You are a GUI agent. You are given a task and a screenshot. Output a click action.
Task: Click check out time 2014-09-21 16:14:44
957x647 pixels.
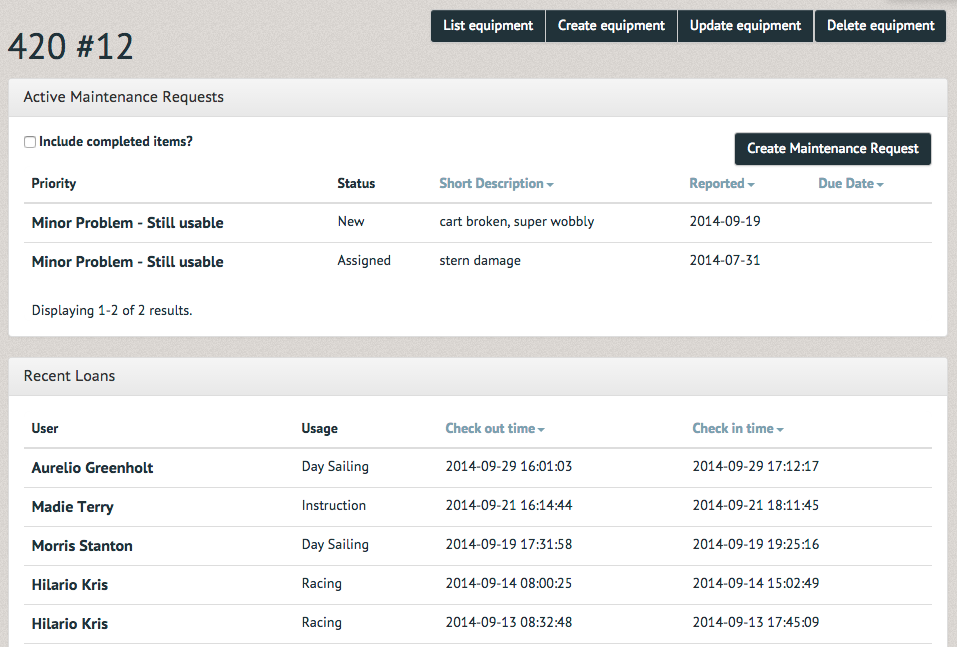tap(508, 505)
